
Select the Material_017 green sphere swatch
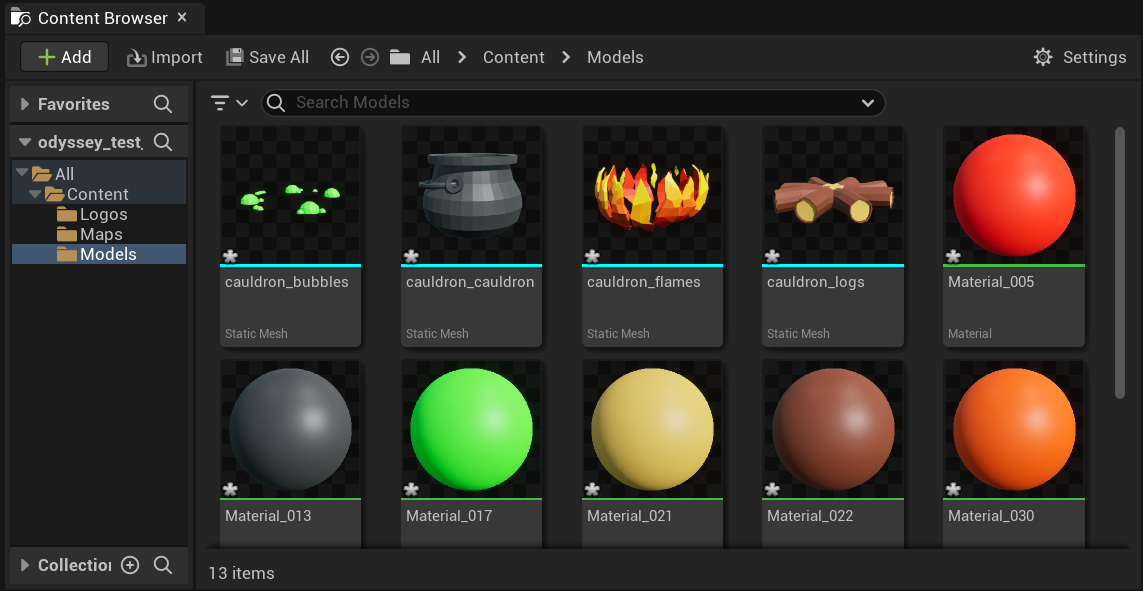(x=471, y=428)
